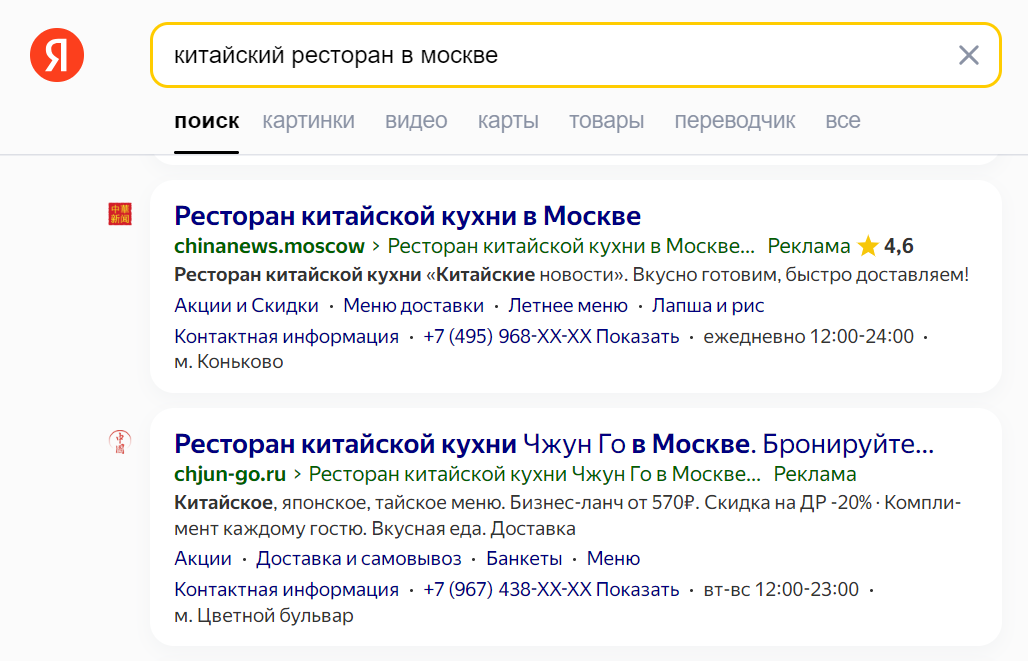Open the видео tab
The width and height of the screenshot is (1028, 661).
tap(416, 121)
